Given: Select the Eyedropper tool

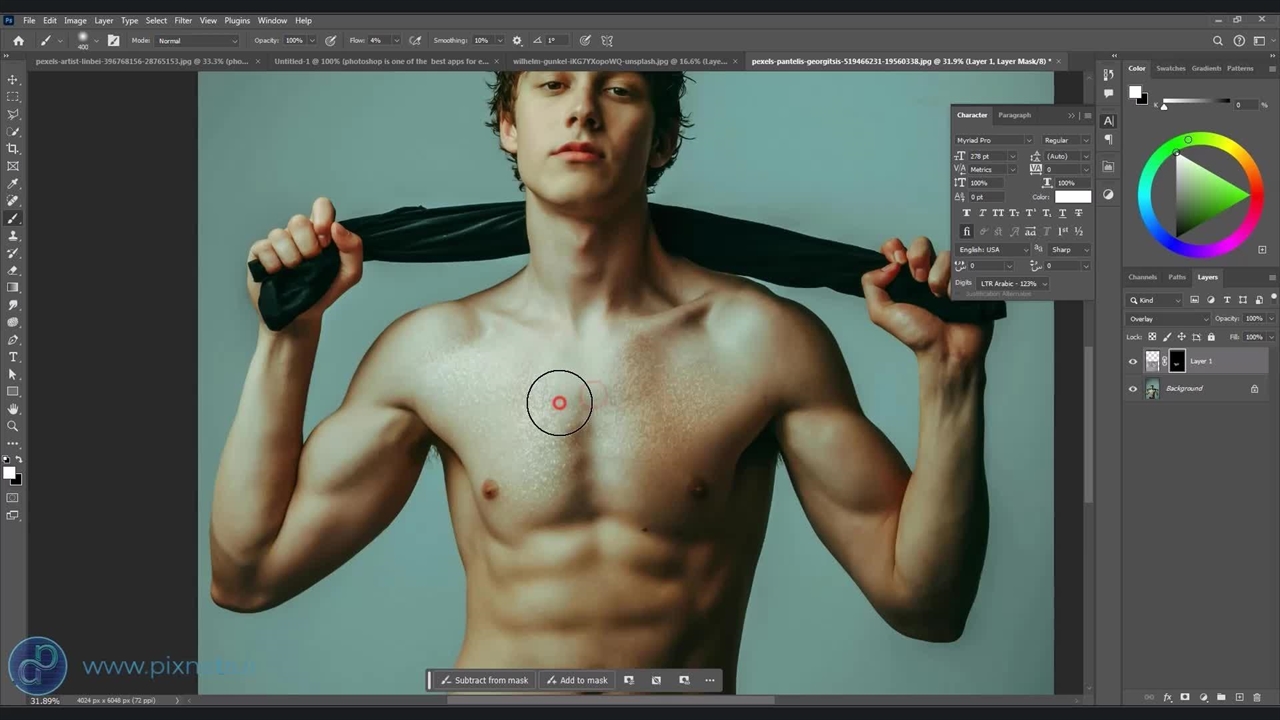Looking at the screenshot, I should click(x=13, y=184).
